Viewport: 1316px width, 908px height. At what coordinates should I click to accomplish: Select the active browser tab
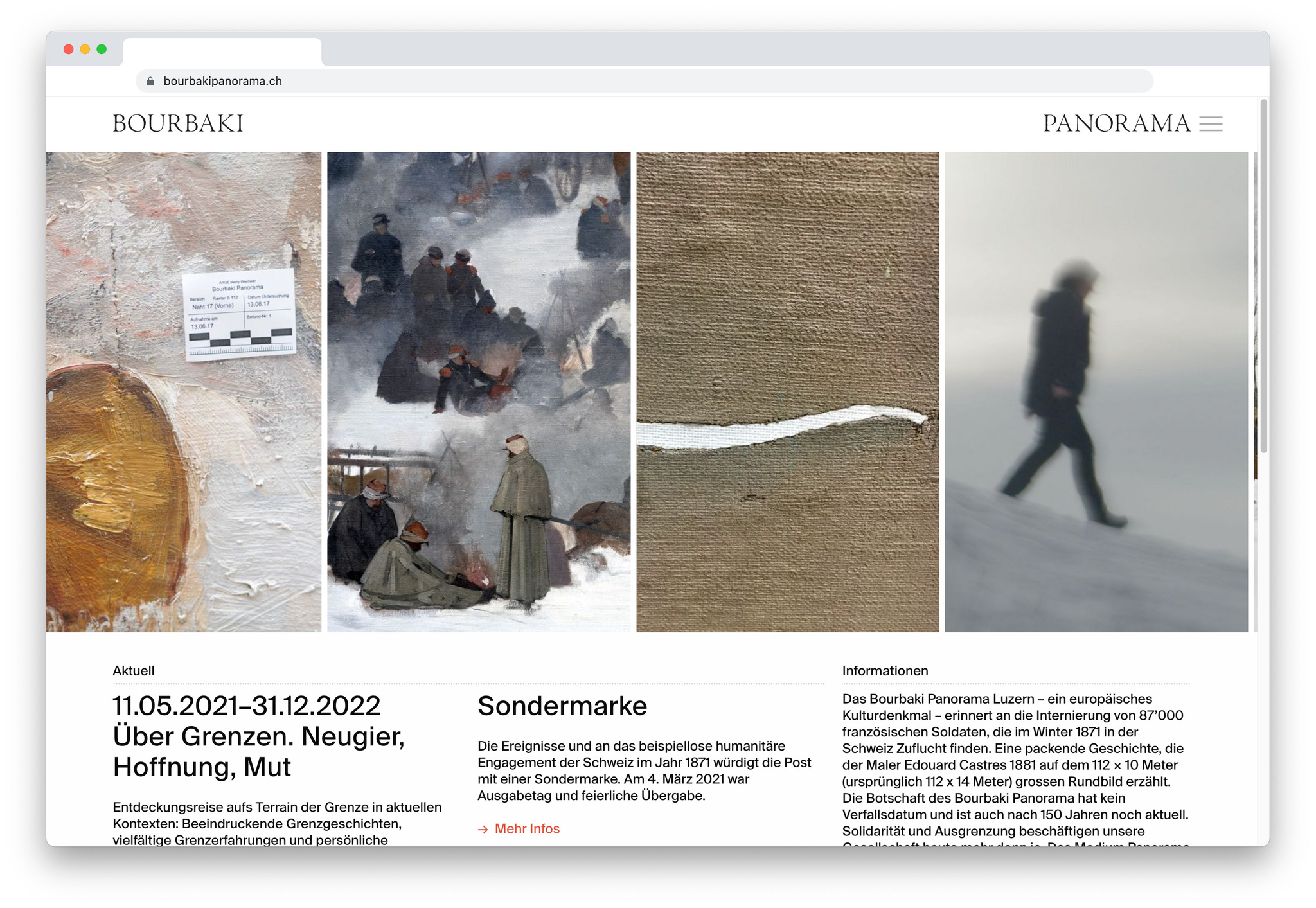[x=222, y=52]
